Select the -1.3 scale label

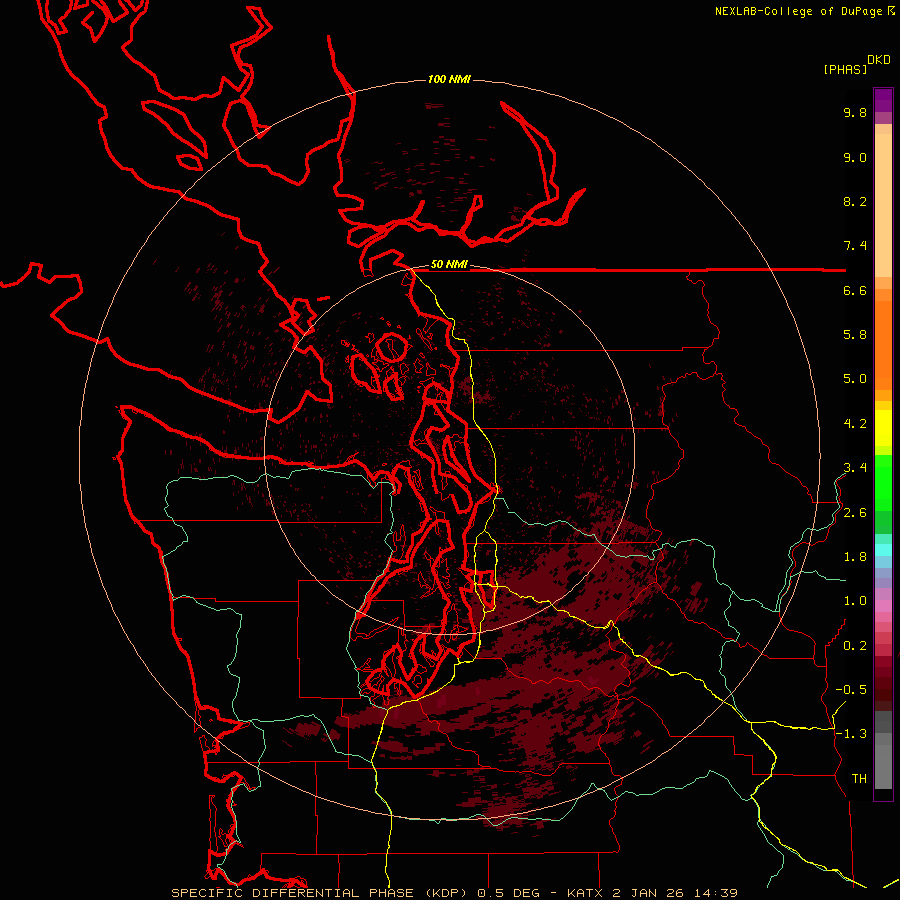click(851, 734)
